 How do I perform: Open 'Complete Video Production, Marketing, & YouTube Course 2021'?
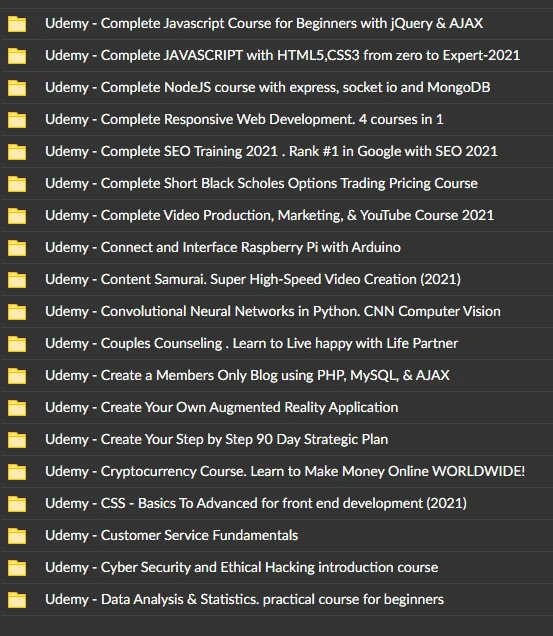(297, 215)
